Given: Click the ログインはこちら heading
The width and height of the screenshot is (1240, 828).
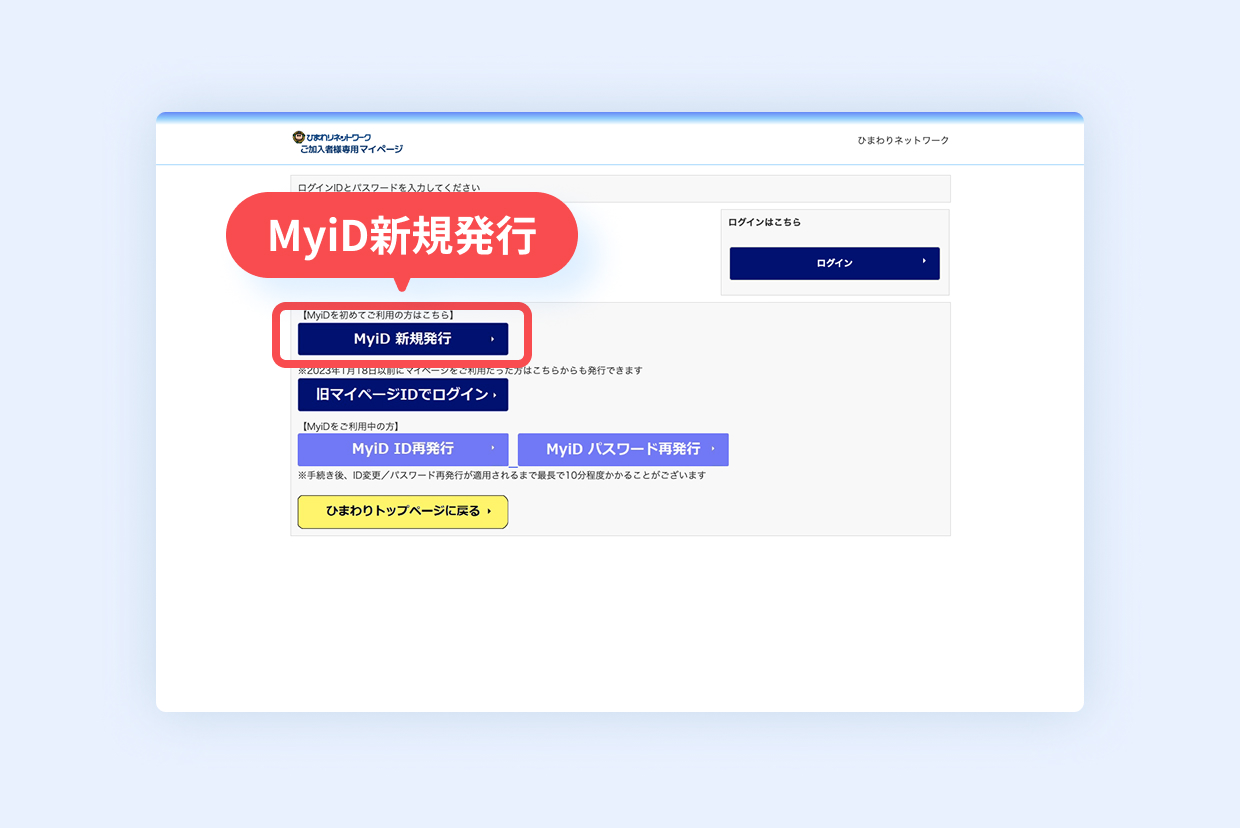Looking at the screenshot, I should click(x=764, y=222).
